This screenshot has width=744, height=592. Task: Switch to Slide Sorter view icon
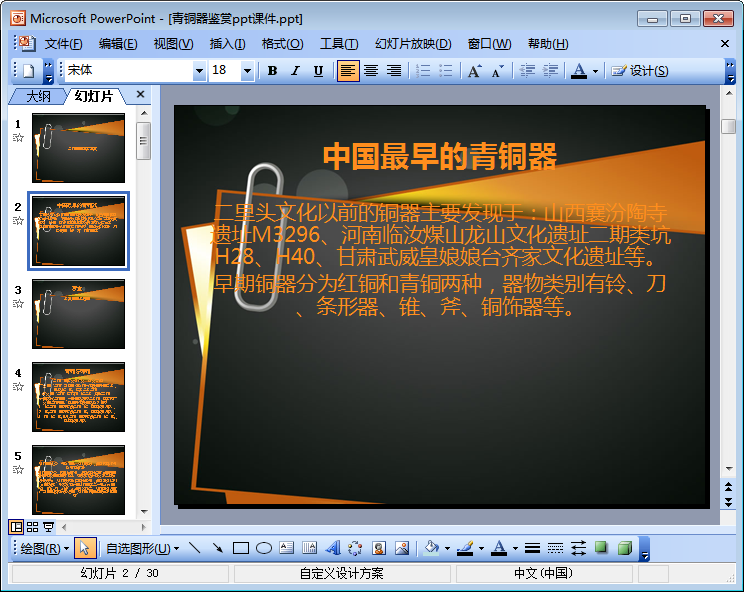(x=32, y=527)
